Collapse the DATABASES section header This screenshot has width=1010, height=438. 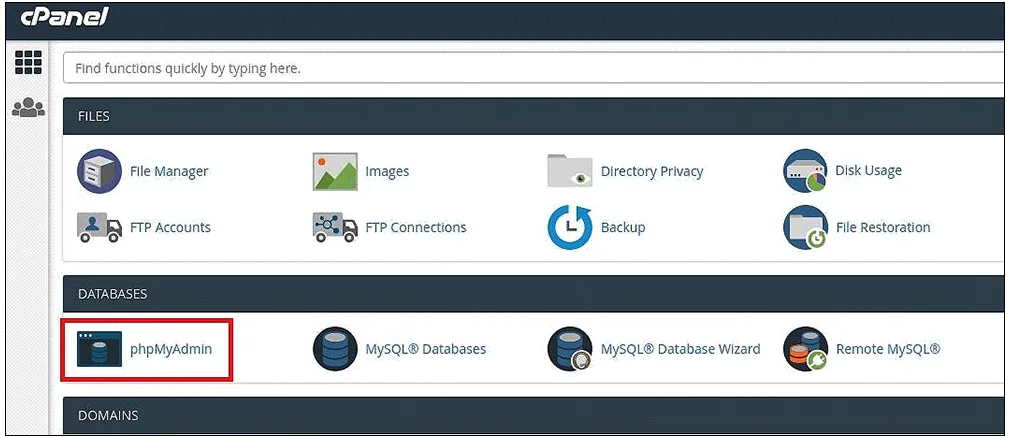pos(533,294)
